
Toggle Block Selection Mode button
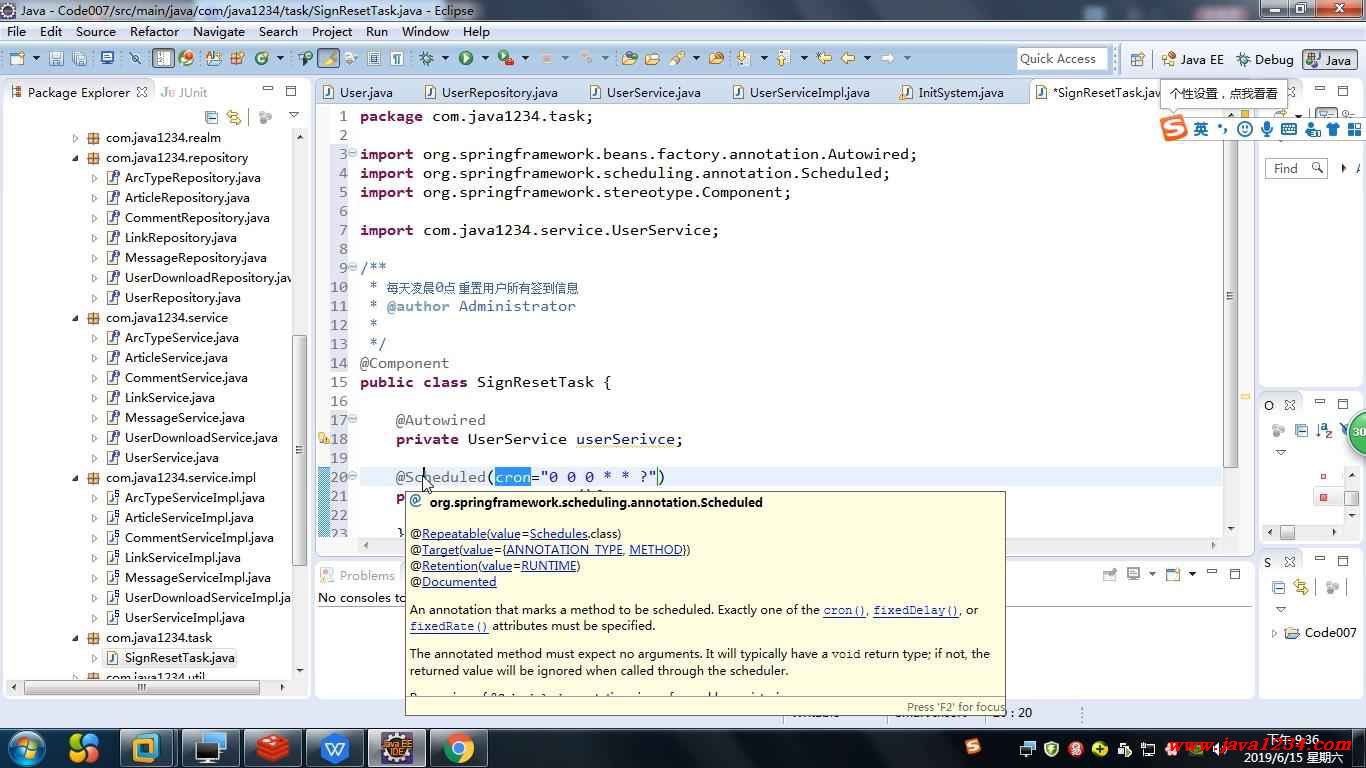(374, 58)
